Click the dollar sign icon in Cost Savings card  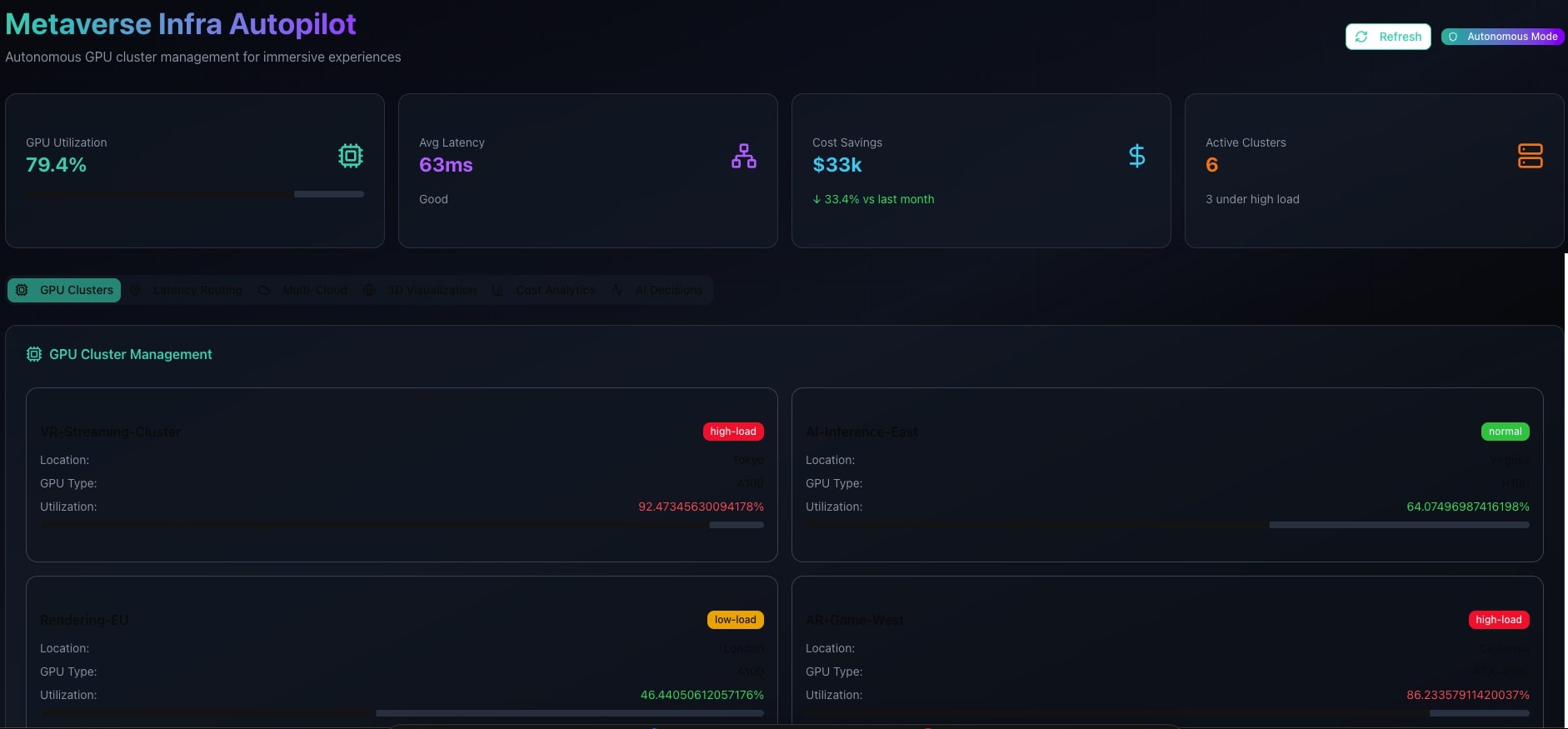point(1136,156)
